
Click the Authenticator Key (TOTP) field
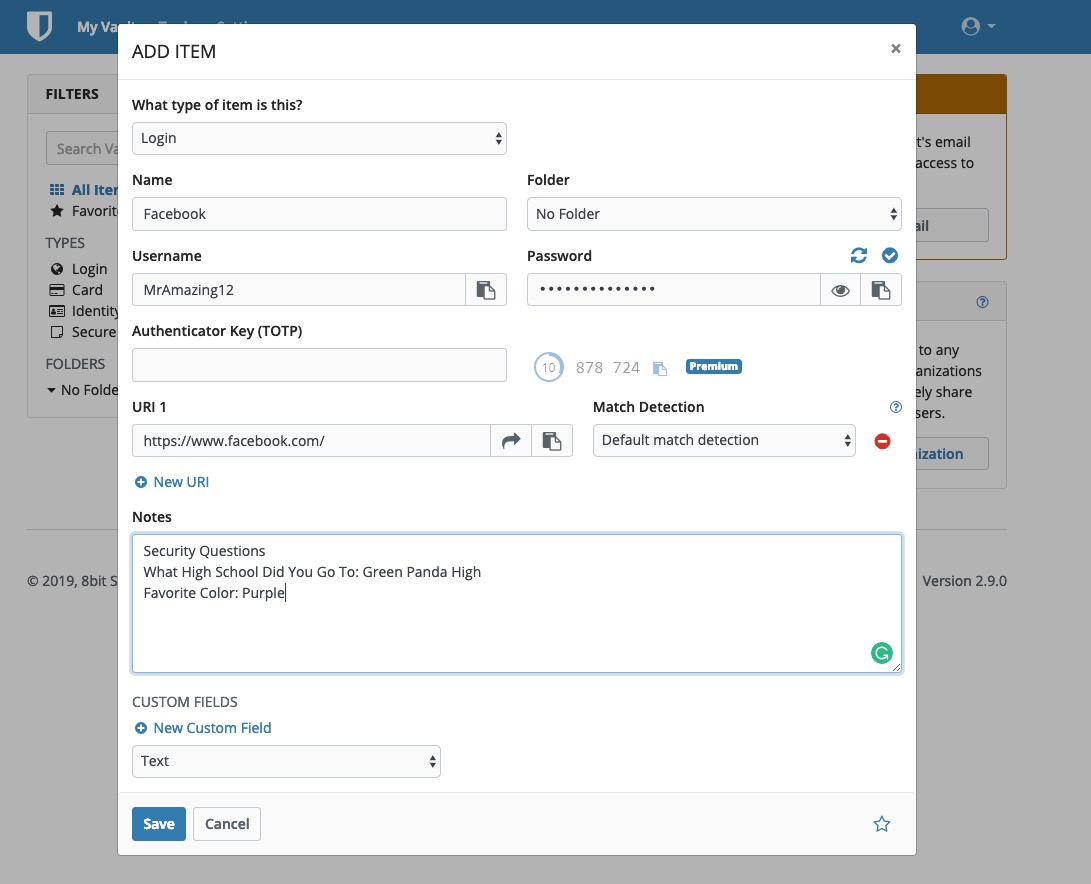319,365
